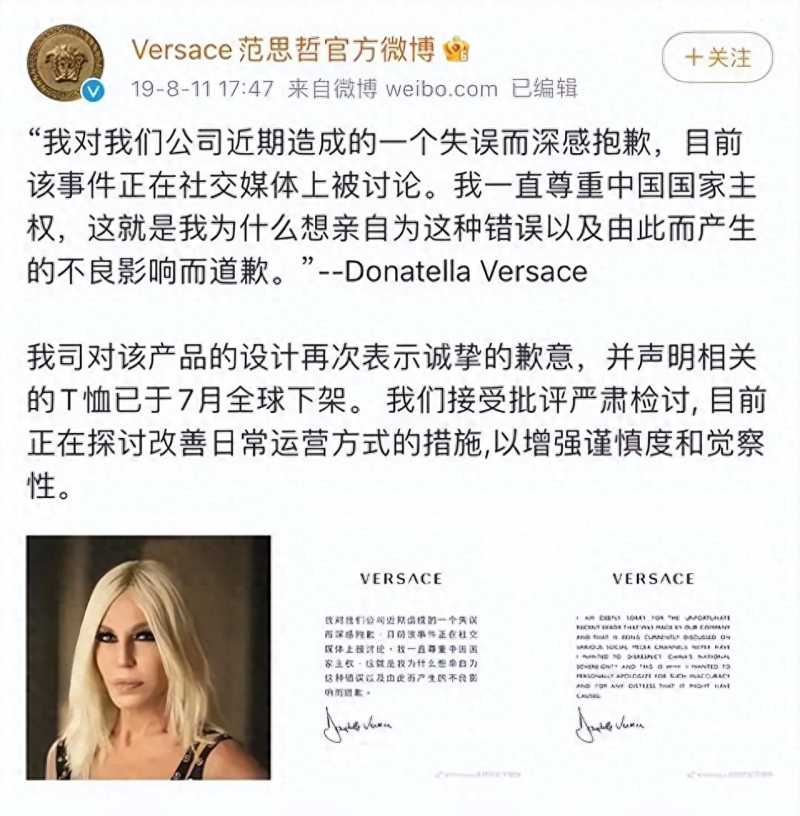
Task: Click the 来自微博 source label
Action: 332,89
